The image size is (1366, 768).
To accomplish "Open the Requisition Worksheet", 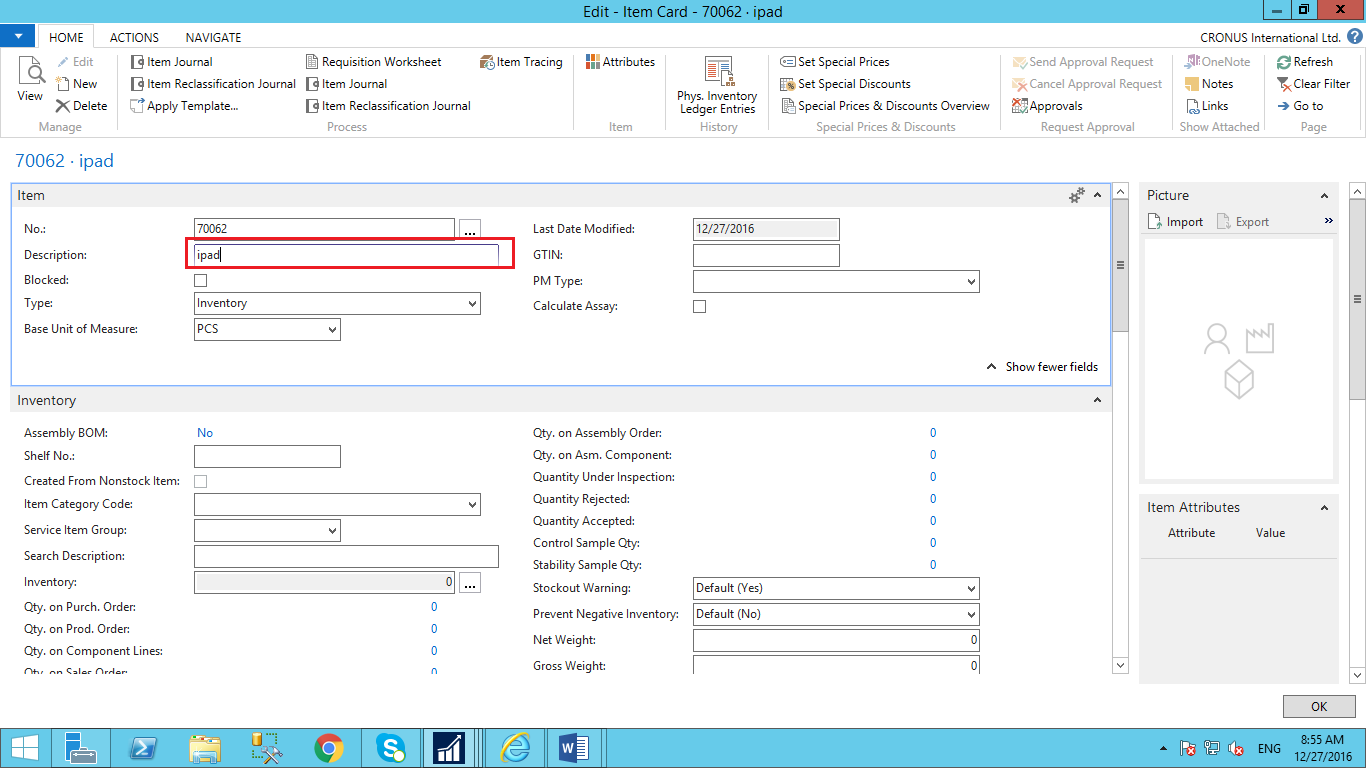I will pos(373,62).
